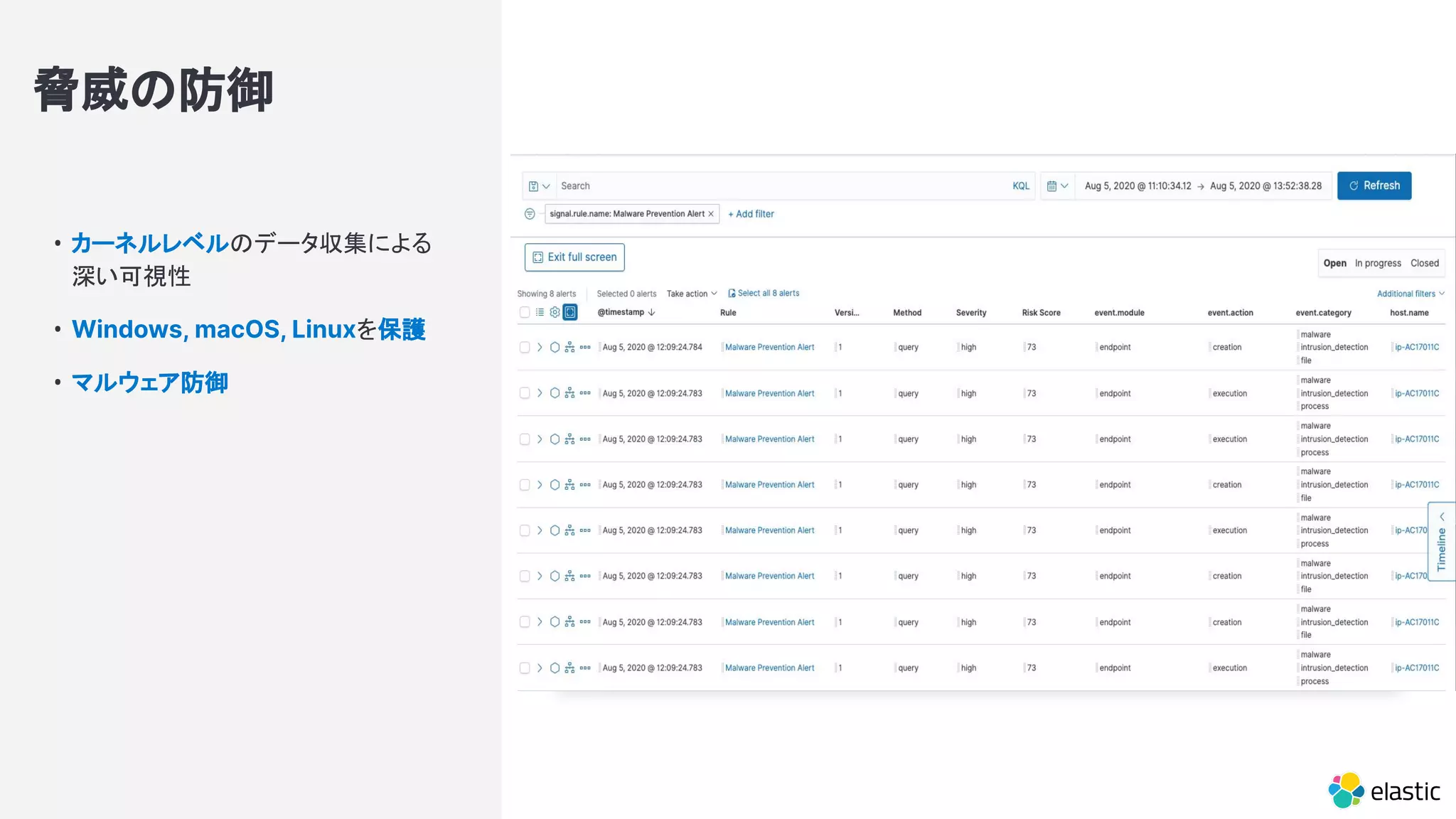Open host ip-AC17011C link in first row

pos(1416,348)
